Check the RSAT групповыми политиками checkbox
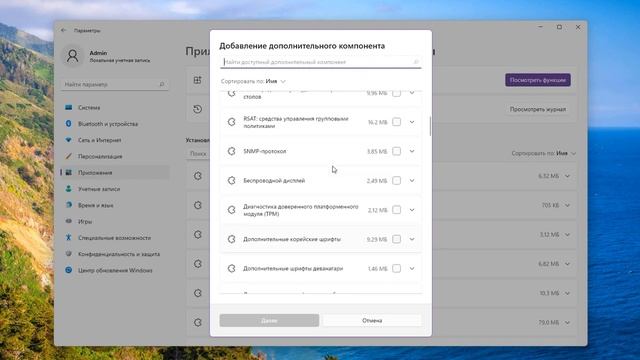Screen dimensions: 640x360 coord(396,122)
